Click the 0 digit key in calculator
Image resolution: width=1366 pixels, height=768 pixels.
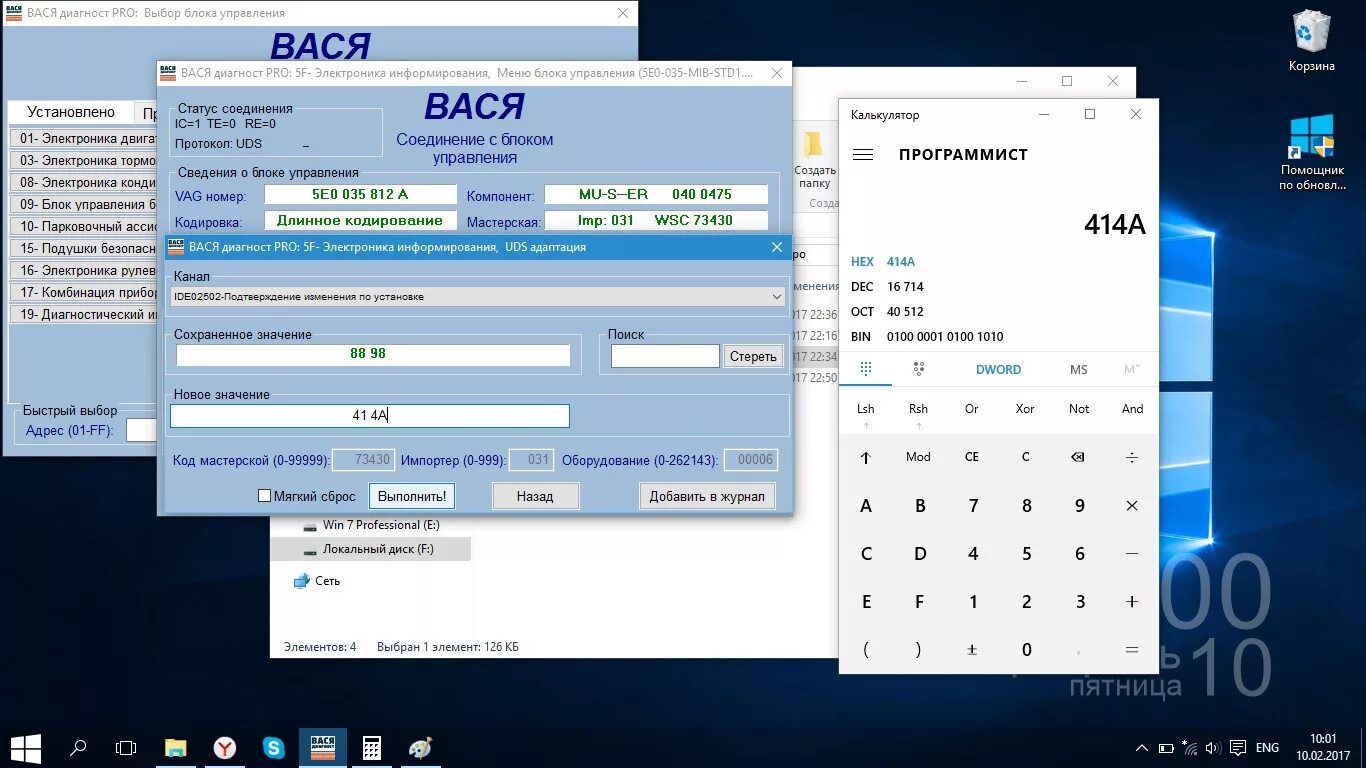[1026, 650]
